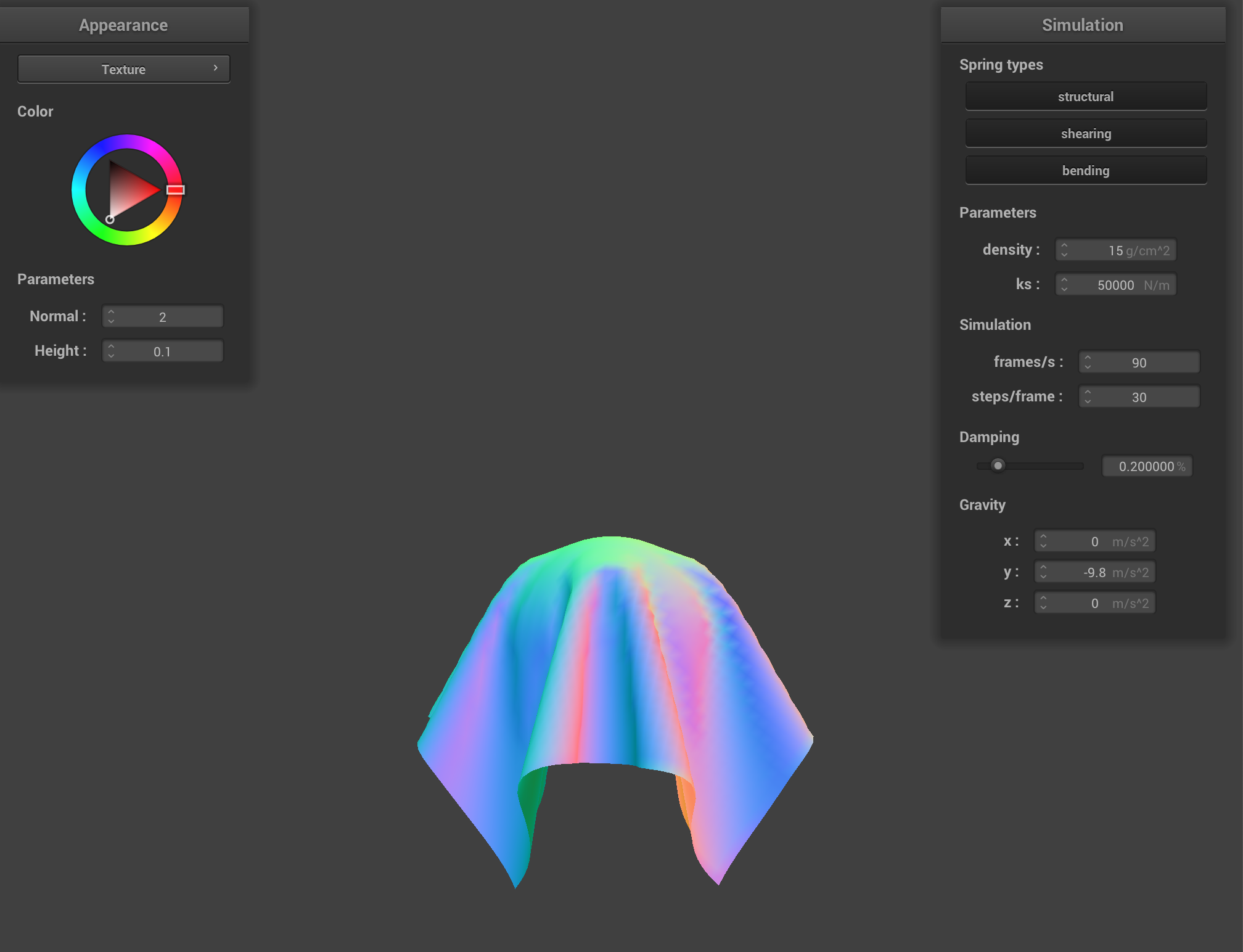Click the Damping slider handle
This screenshot has width=1243, height=952.
click(998, 466)
